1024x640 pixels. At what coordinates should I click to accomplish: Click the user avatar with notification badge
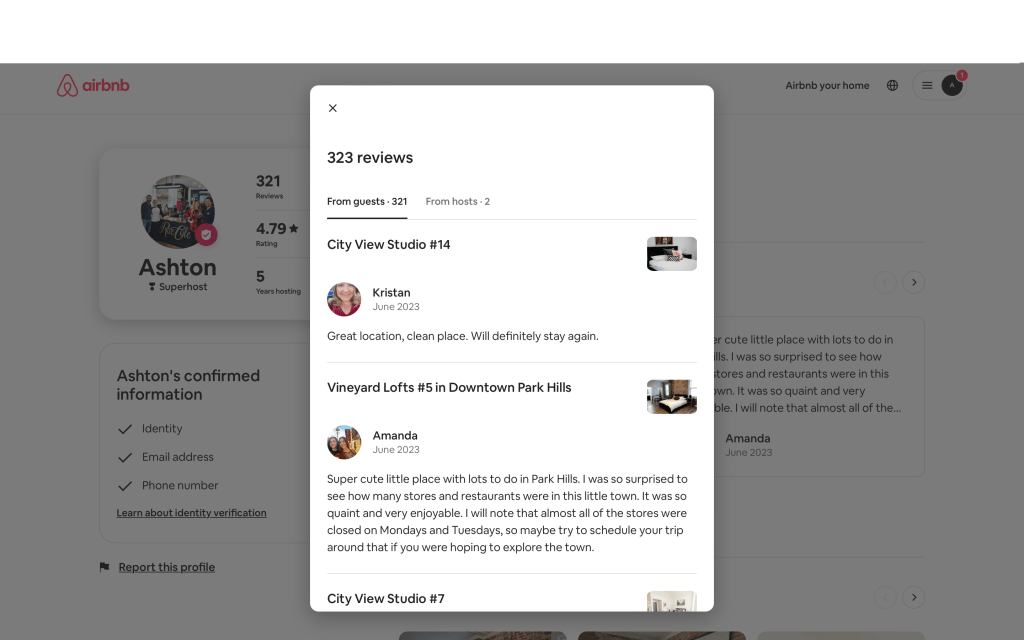[952, 86]
